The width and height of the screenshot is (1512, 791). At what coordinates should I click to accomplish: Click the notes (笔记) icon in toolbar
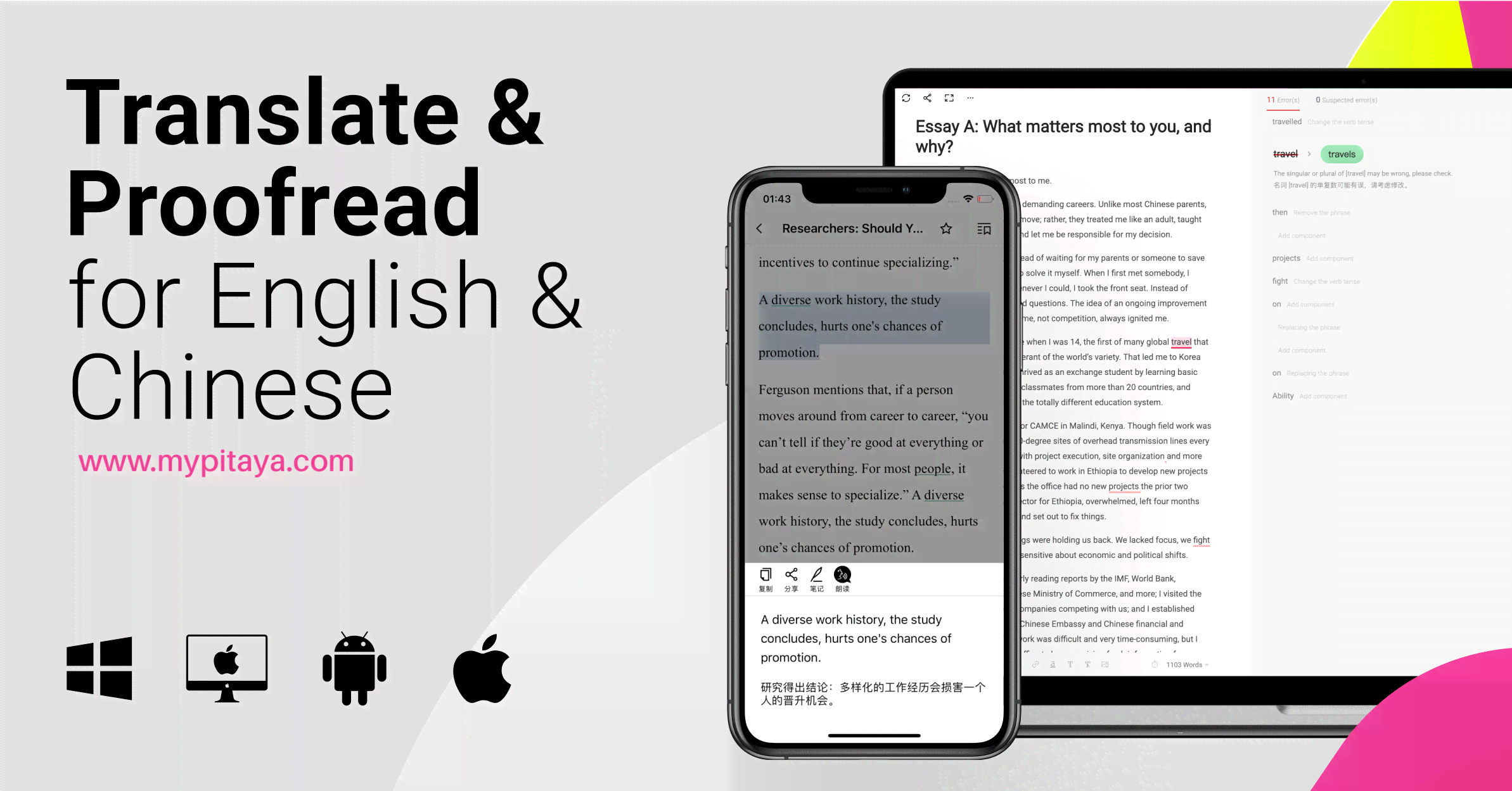tap(816, 575)
